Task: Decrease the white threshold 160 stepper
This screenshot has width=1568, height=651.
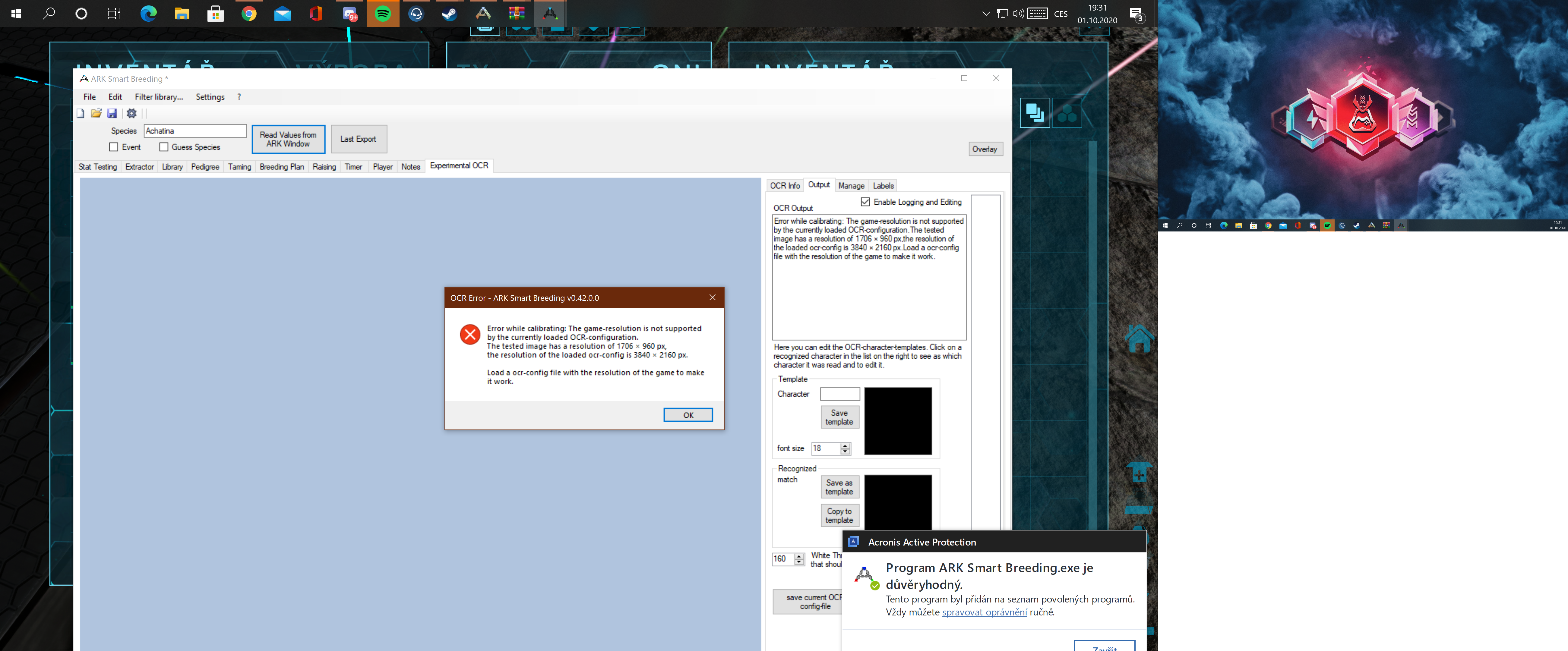Action: [x=799, y=561]
